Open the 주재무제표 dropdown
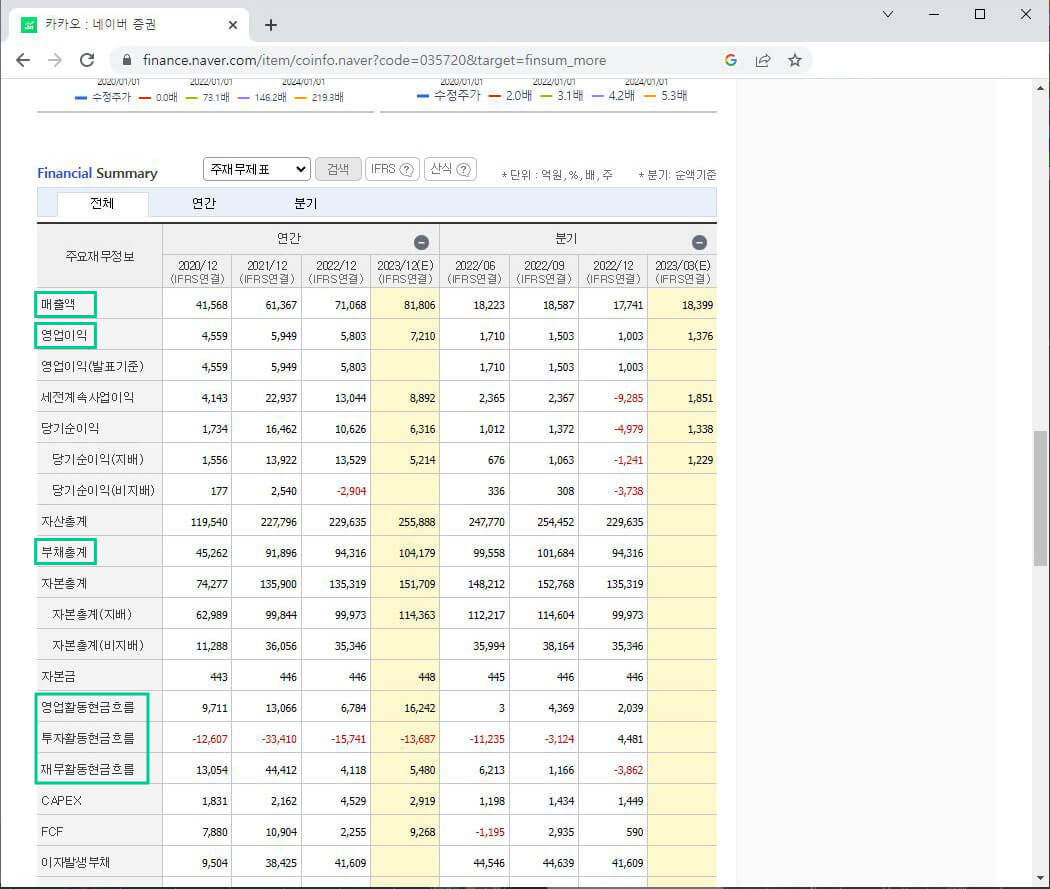Image resolution: width=1050 pixels, height=889 pixels. (256, 169)
